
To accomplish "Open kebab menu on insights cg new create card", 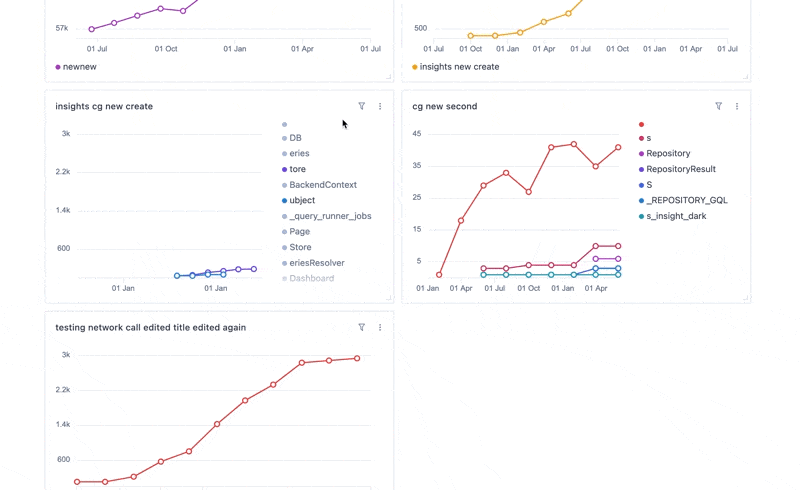I will tap(380, 106).
